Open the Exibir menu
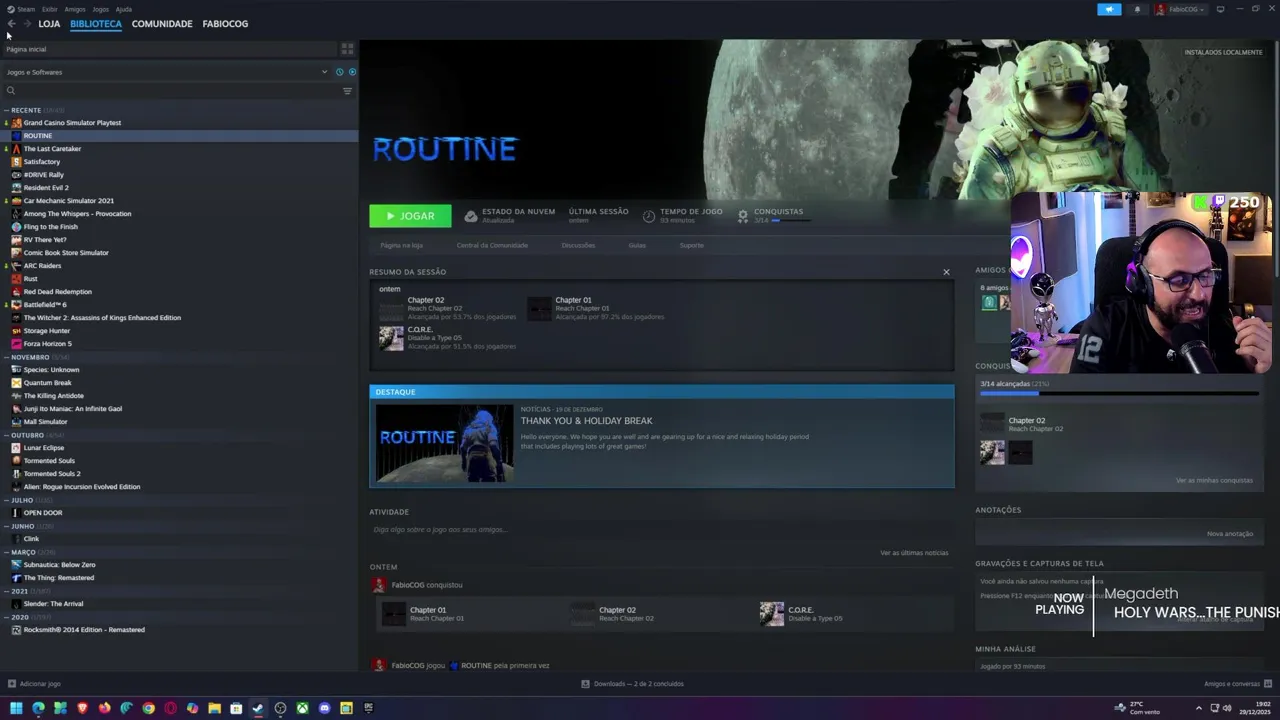This screenshot has height=720, width=1280. point(49,9)
